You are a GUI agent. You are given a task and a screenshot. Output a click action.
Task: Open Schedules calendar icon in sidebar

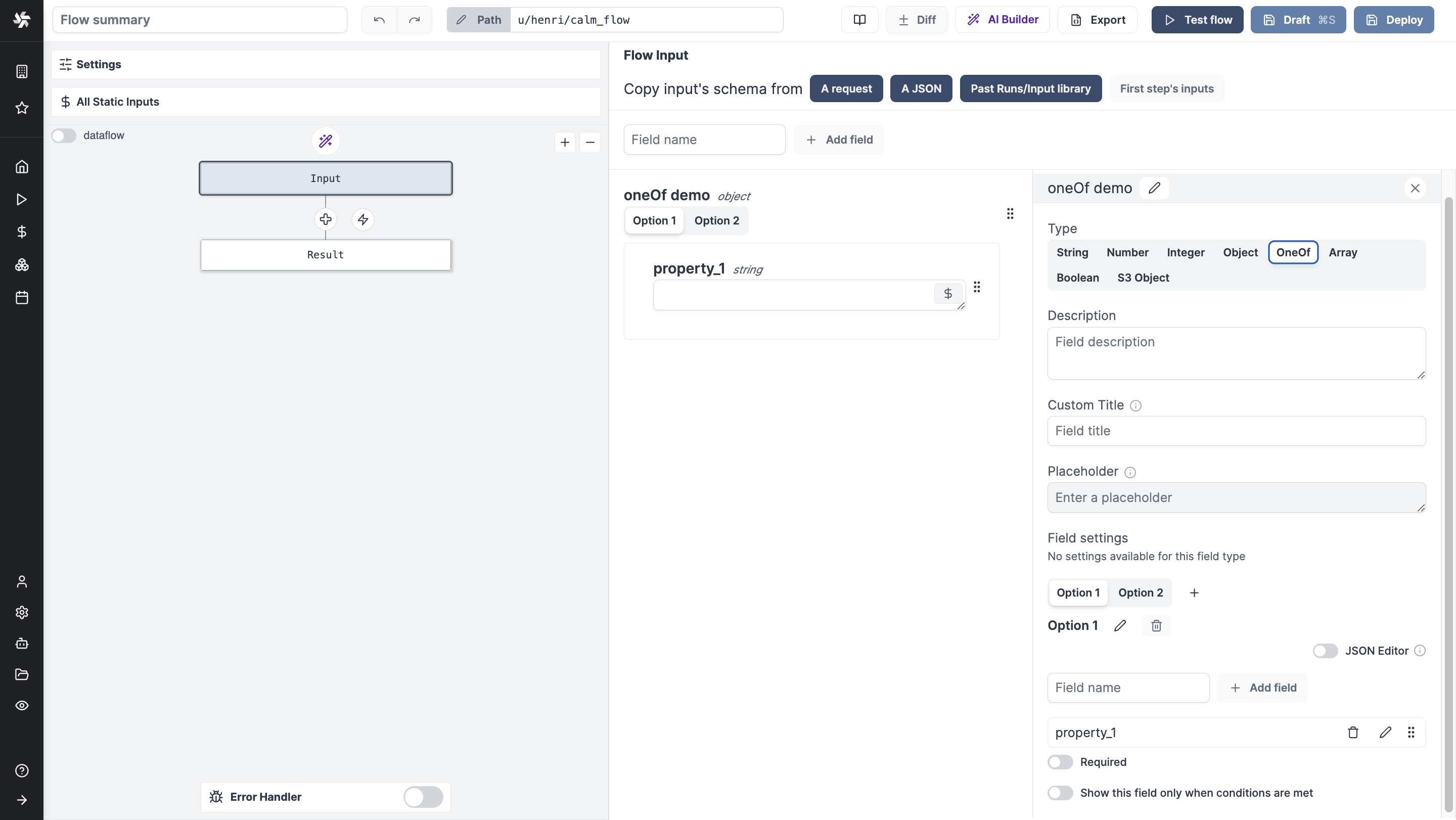point(21,298)
